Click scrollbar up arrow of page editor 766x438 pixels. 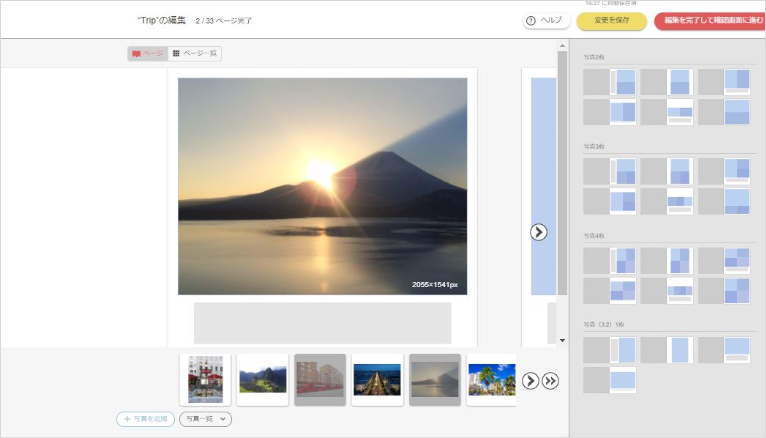562,46
